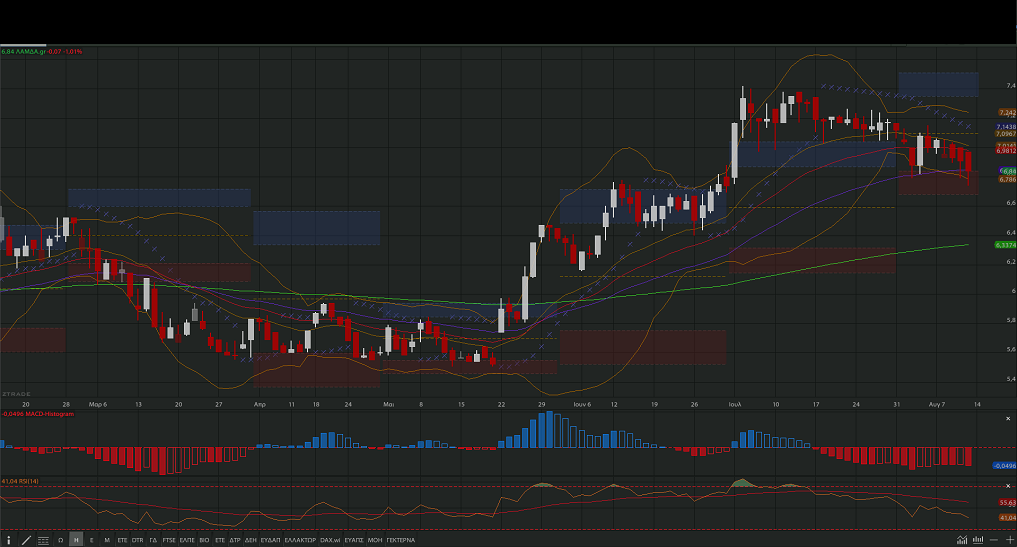Open the ΒΙΟ symbol chart

pos(204,540)
